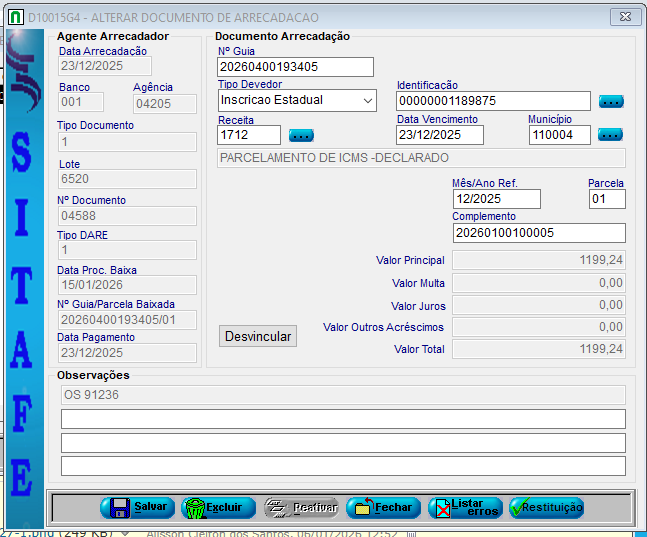Screen dimensions: 647x537
Task: Click the Nº Guia input field
Action: click(x=295, y=67)
